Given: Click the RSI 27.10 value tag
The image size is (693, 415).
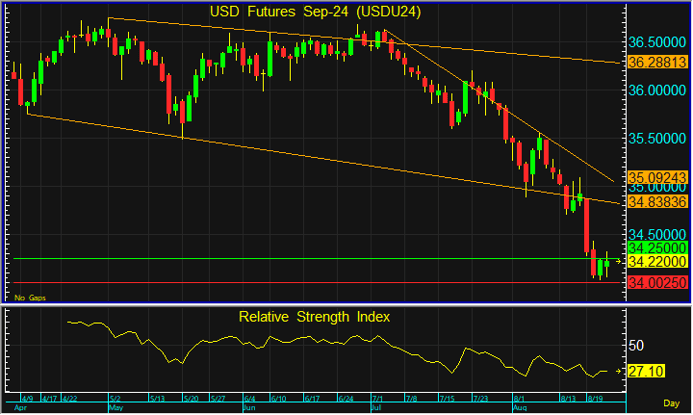Looking at the screenshot, I should (647, 371).
